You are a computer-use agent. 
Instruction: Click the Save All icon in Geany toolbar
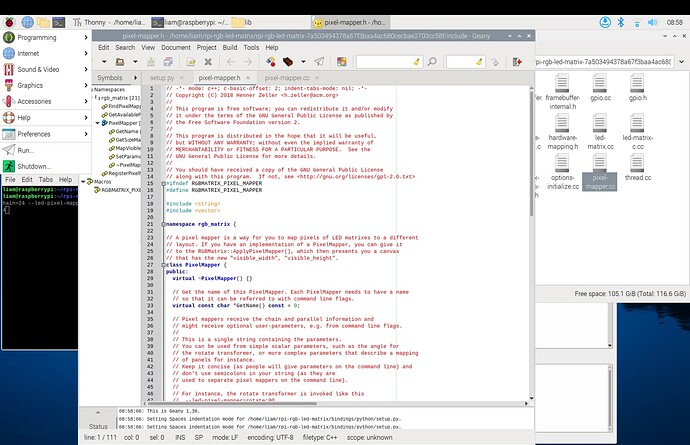point(168,62)
